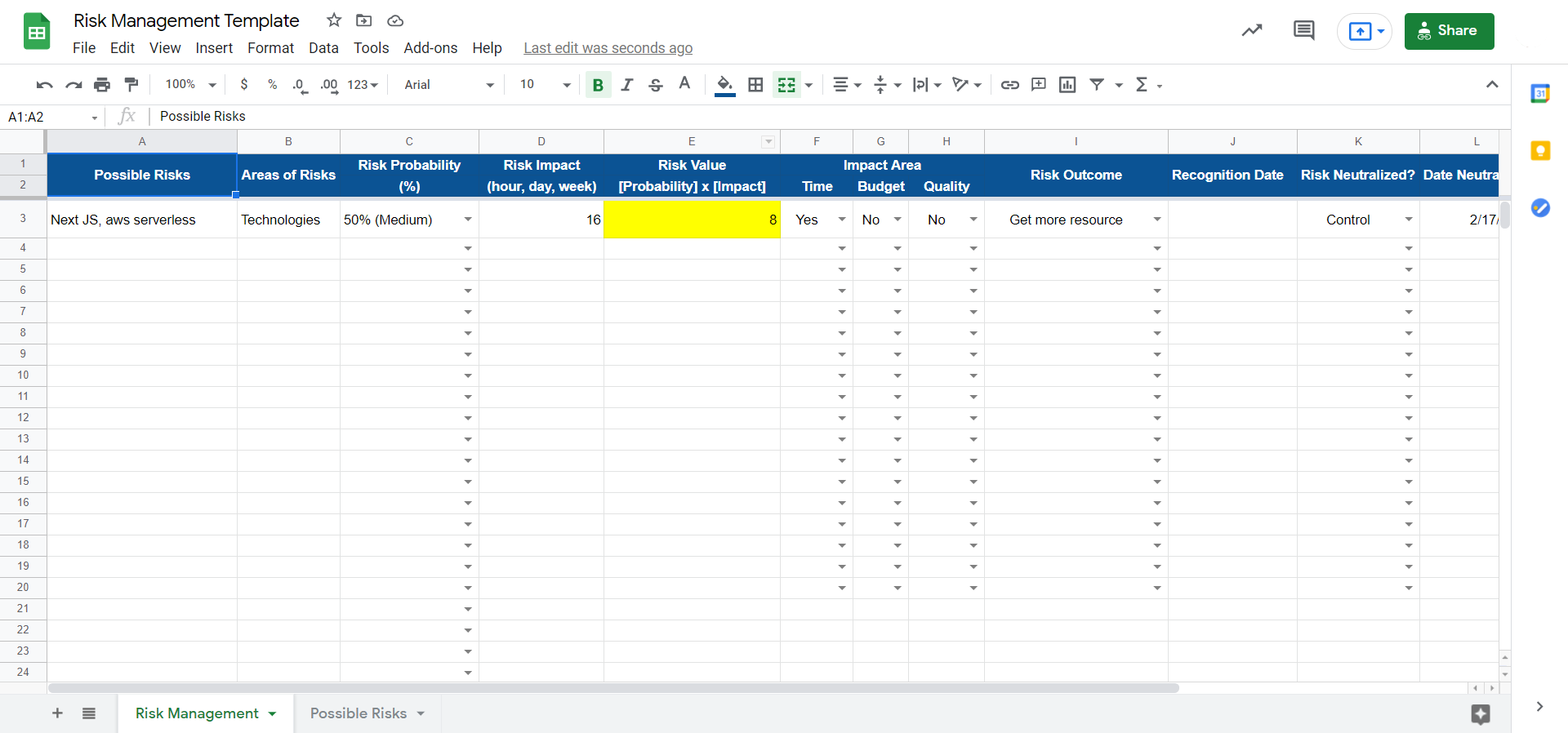Click the green Share button
This screenshot has height=733, width=1568.
click(1449, 31)
